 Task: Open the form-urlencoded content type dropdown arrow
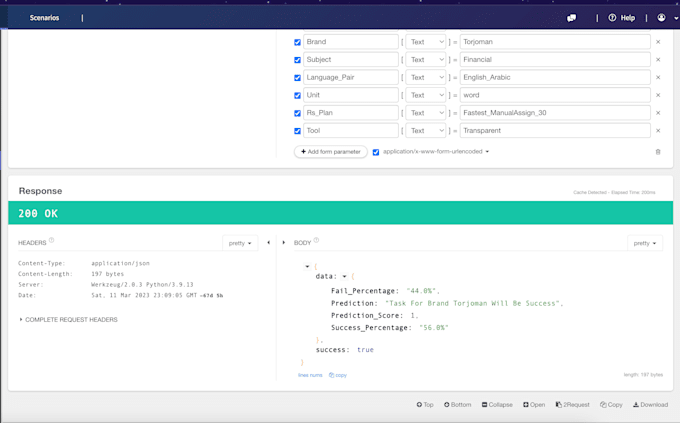(487, 151)
